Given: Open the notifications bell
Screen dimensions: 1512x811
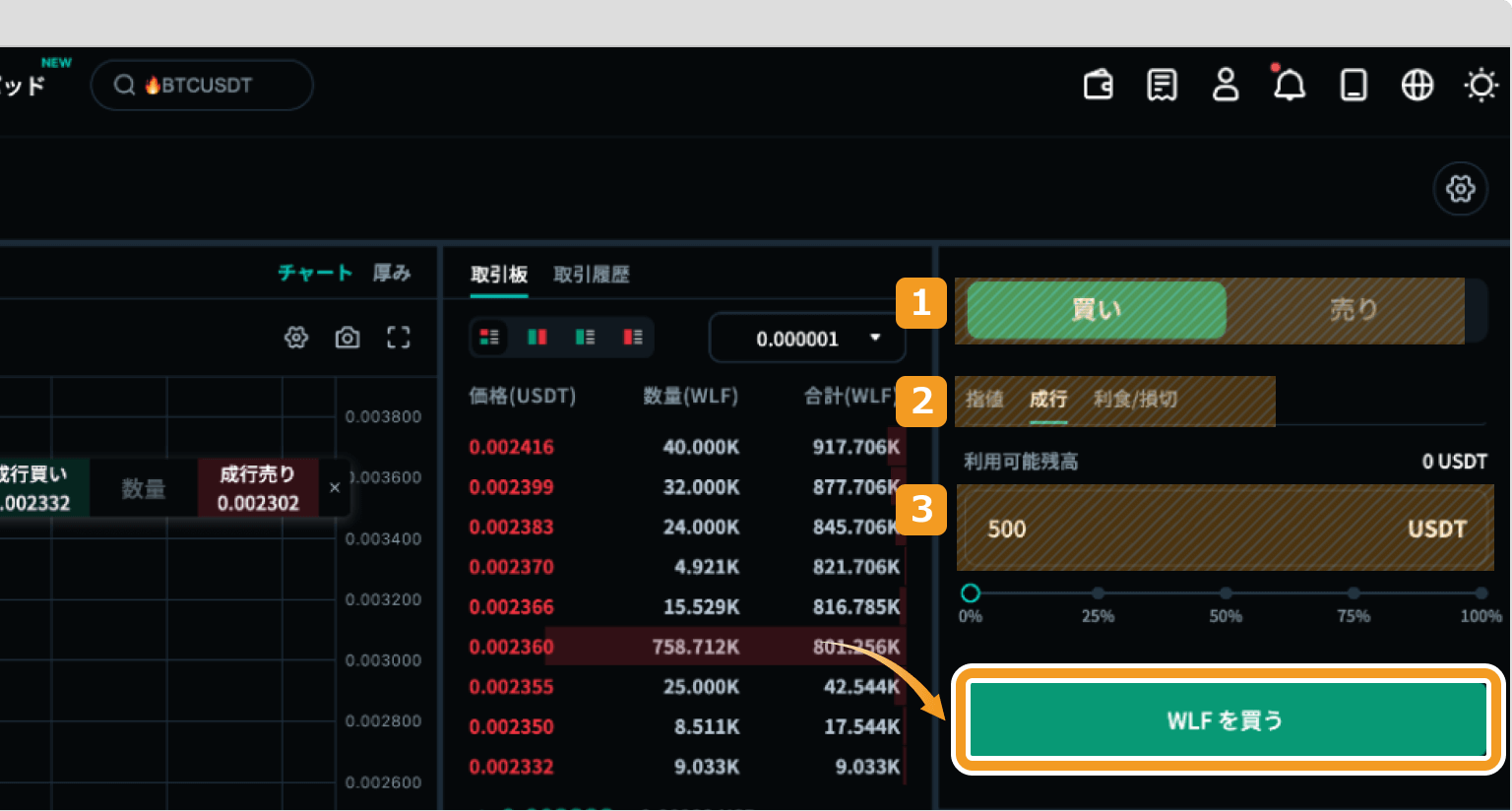Looking at the screenshot, I should tap(1289, 86).
